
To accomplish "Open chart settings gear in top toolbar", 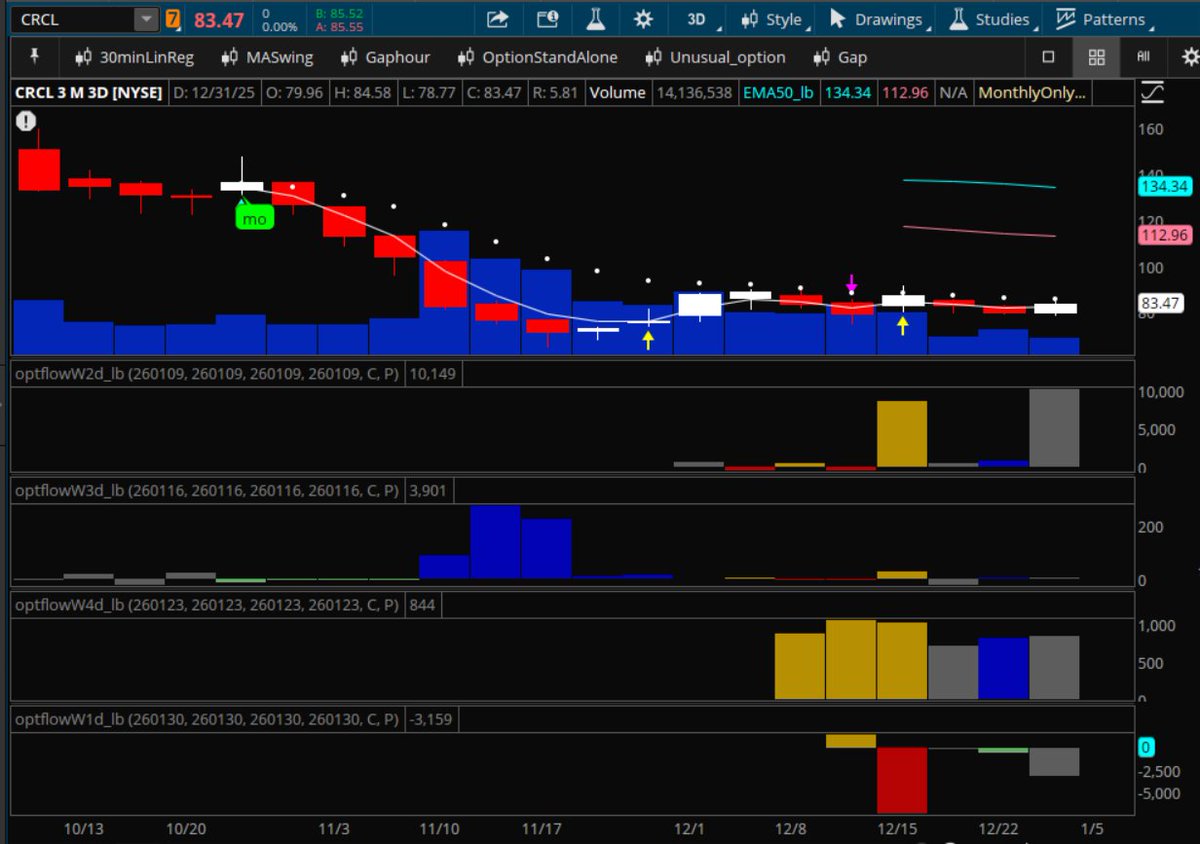I will pyautogui.click(x=644, y=19).
